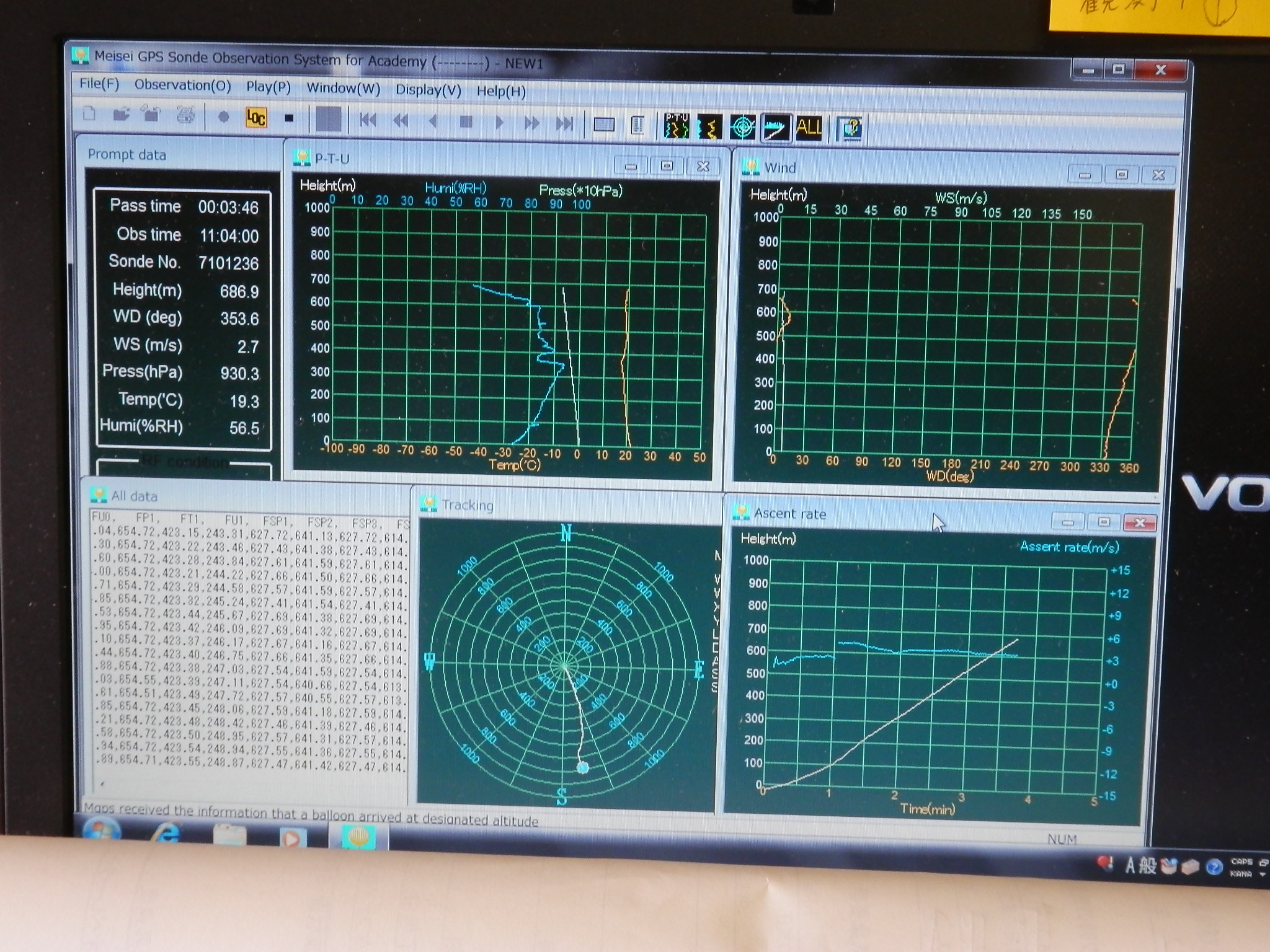The height and width of the screenshot is (952, 1270).
Task: Click the fast forward playback button
Action: pyautogui.click(x=531, y=123)
